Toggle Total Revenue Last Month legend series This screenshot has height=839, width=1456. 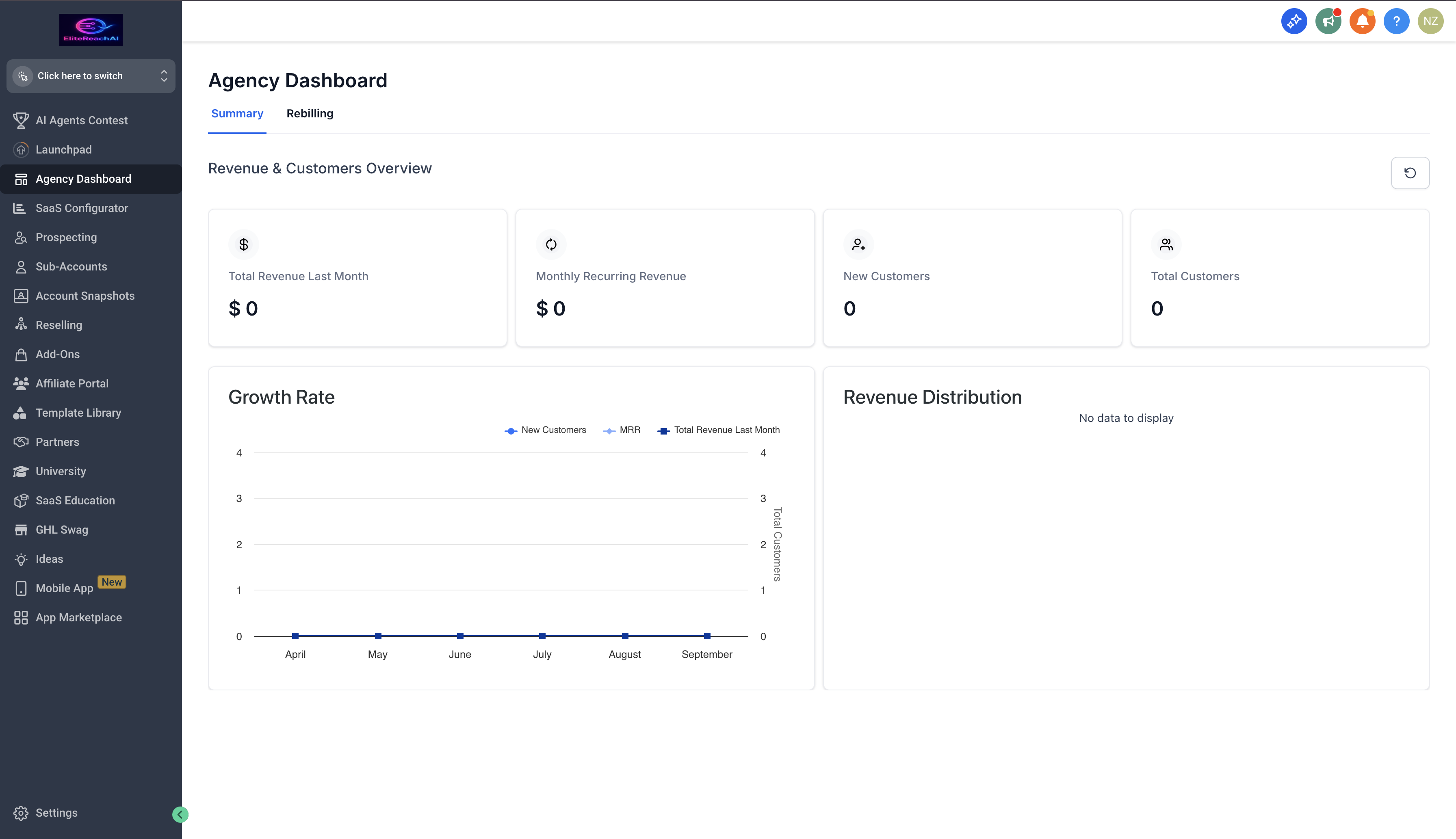click(x=719, y=430)
